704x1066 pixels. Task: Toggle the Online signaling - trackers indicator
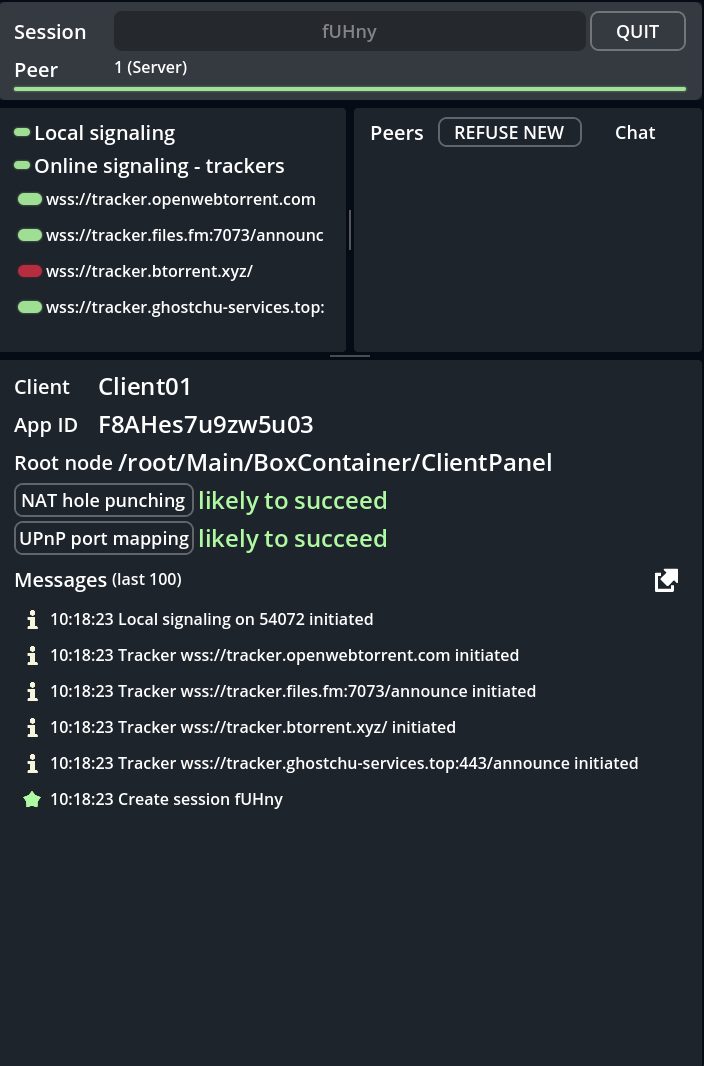[22, 166]
